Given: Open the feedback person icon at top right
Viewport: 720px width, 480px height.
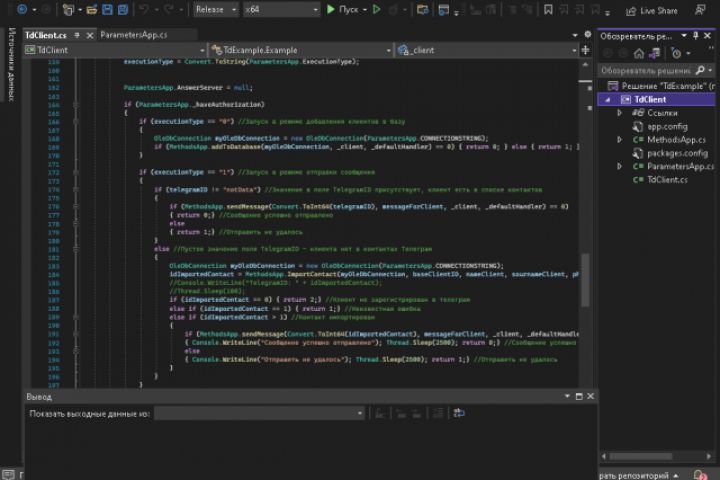Looking at the screenshot, I should click(700, 10).
